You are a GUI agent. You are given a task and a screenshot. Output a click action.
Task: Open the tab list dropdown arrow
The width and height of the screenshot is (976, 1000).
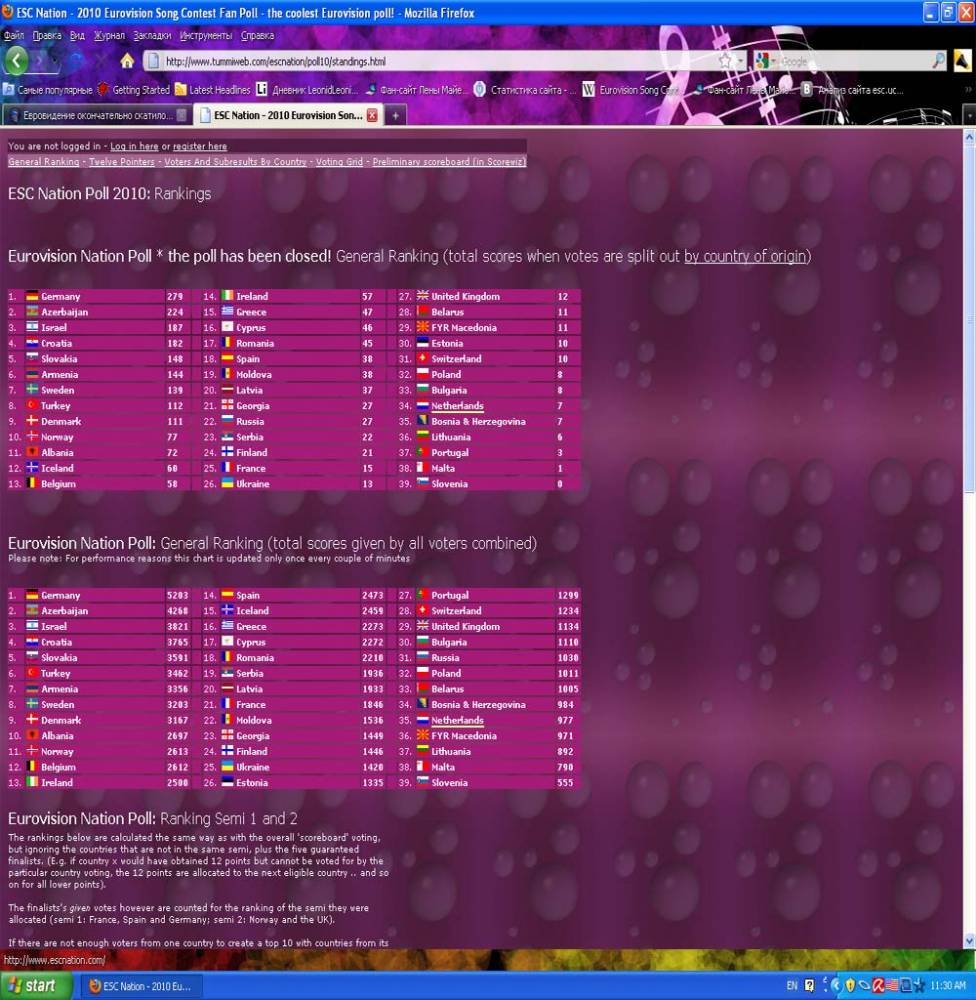pos(967,115)
